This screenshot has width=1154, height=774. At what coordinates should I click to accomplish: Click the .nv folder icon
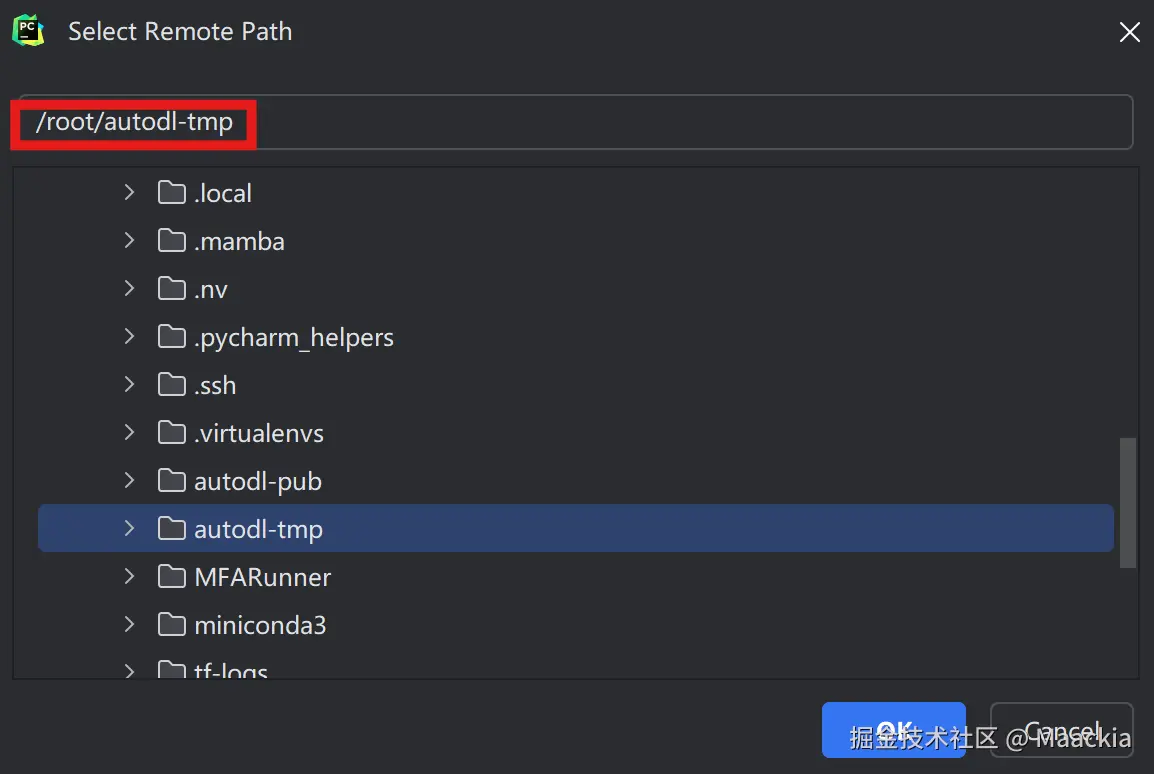[x=172, y=289]
